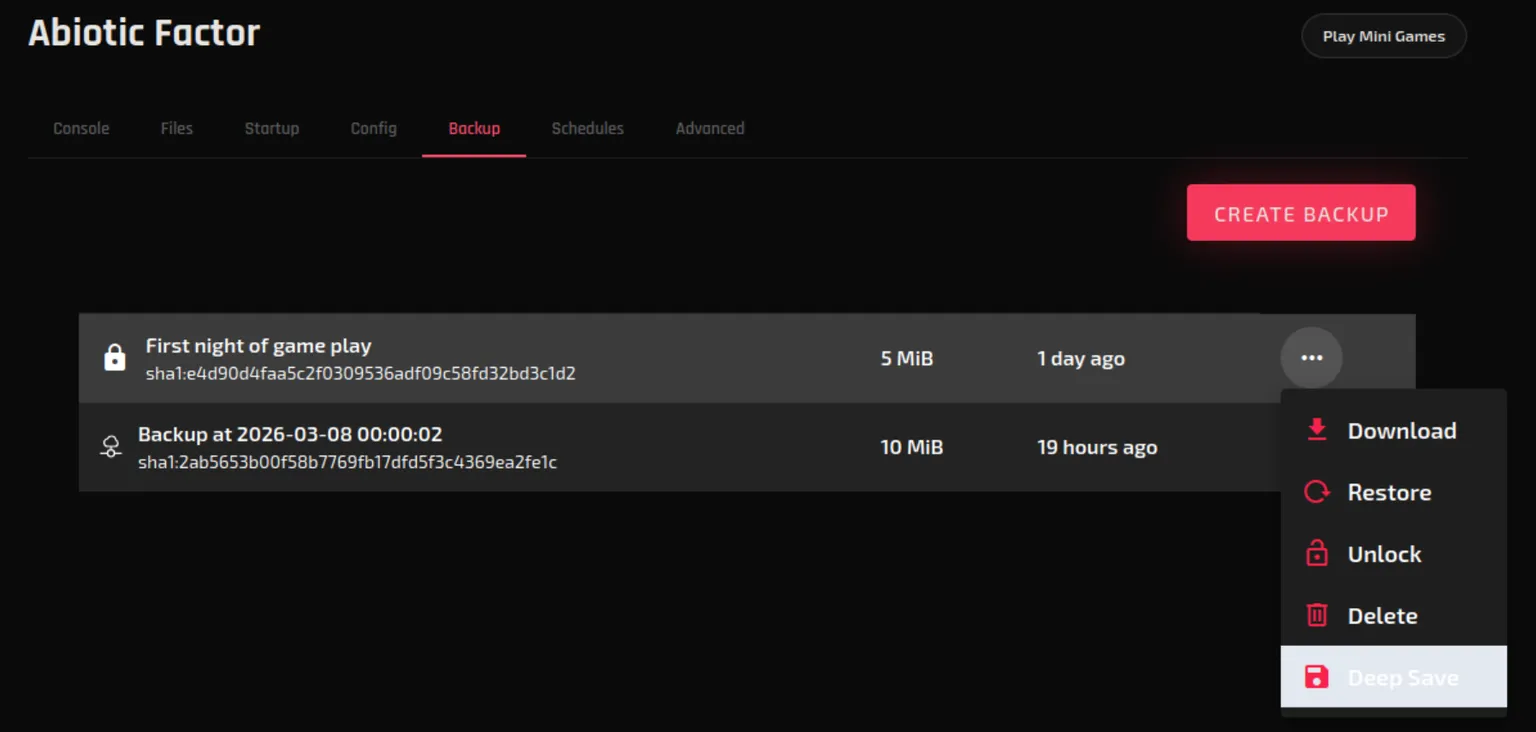The image size is (1536, 732).
Task: Click the lock icon on First night backup
Action: click(115, 357)
